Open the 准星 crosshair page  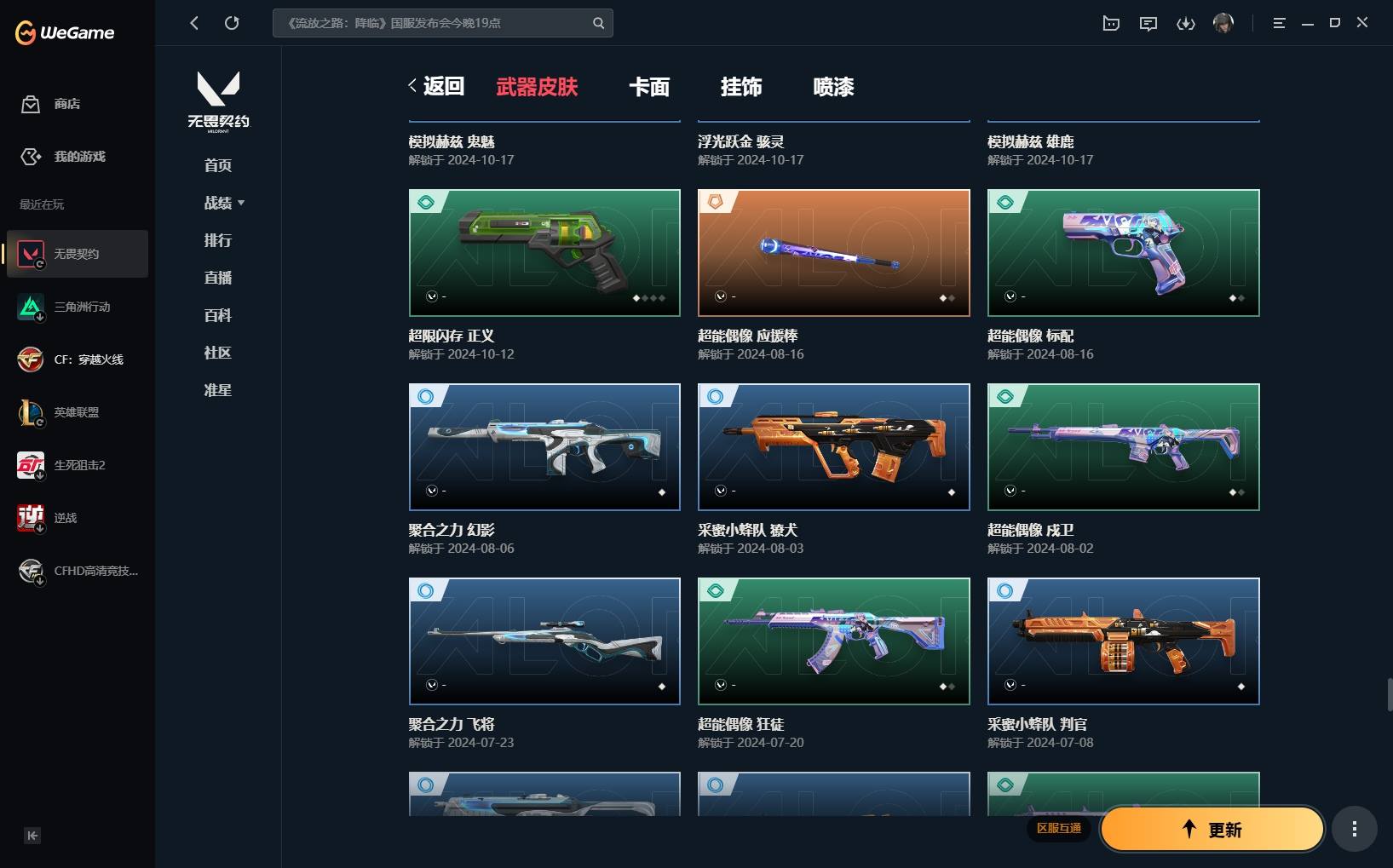[218, 390]
